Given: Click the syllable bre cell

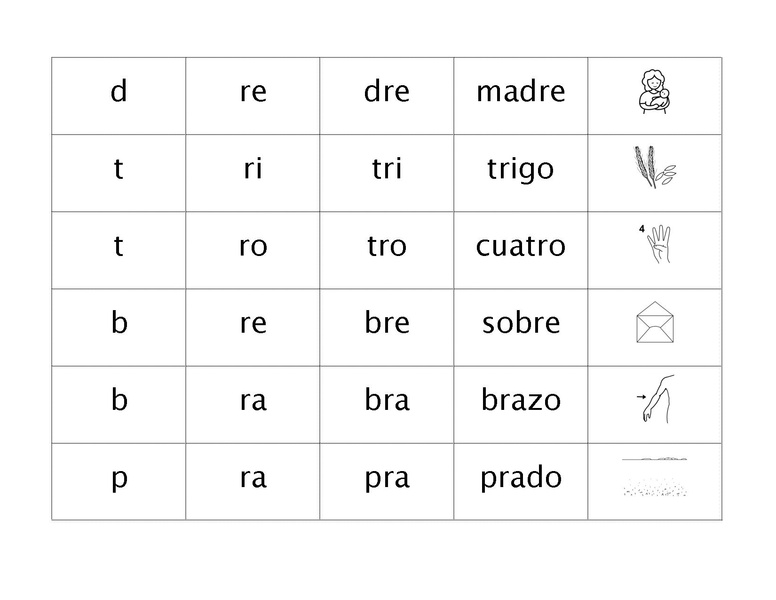Looking at the screenshot, I should (x=387, y=328).
